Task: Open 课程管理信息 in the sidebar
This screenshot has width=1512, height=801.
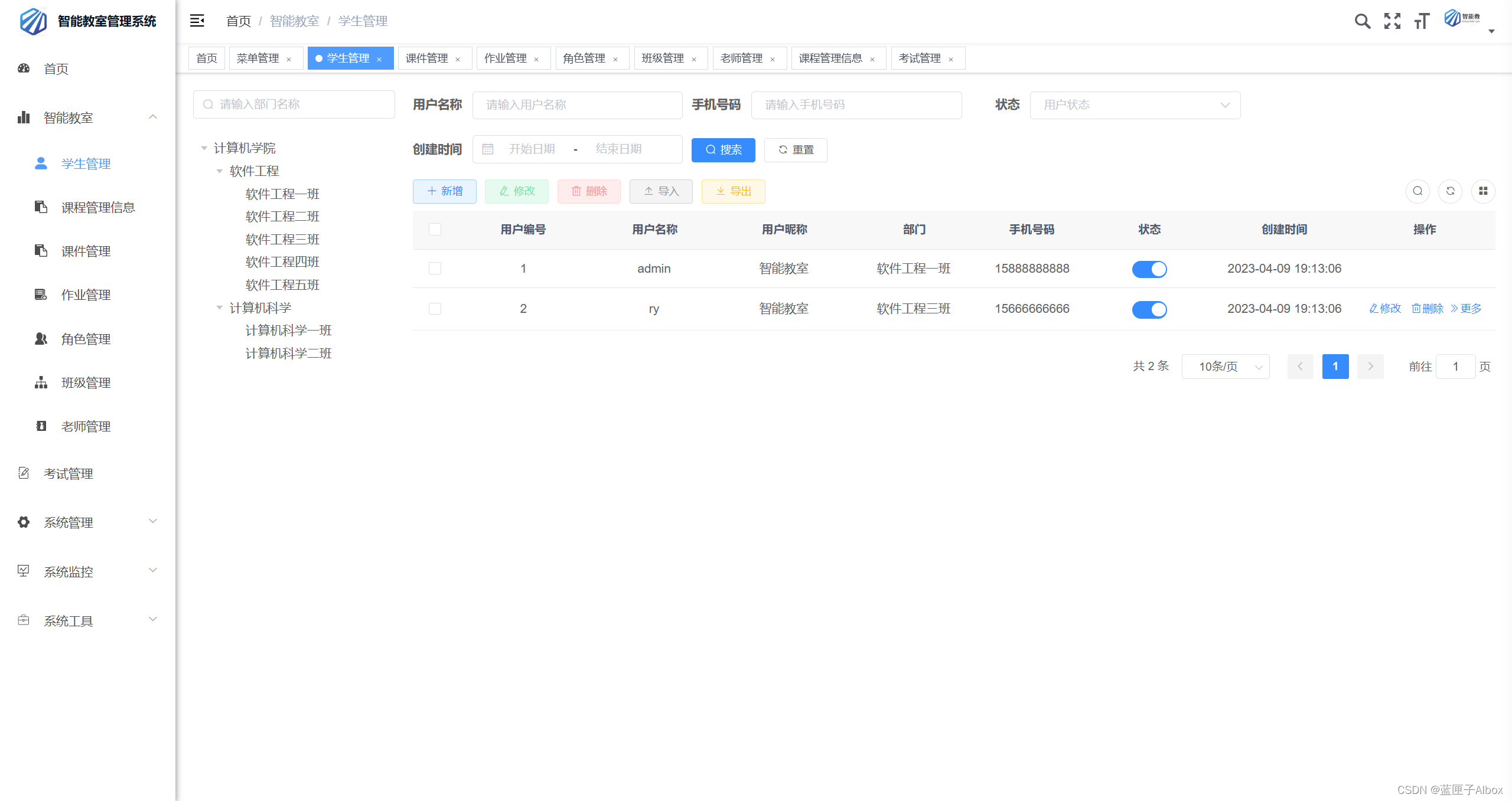Action: [98, 207]
